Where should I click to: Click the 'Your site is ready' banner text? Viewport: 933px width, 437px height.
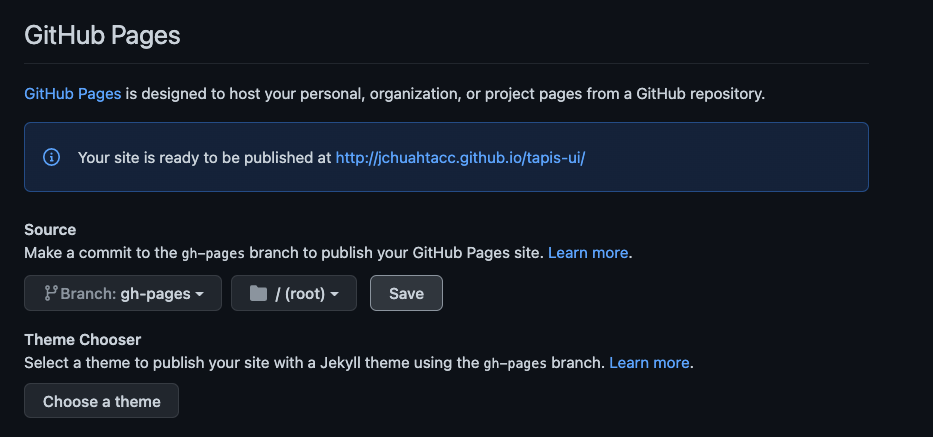204,158
